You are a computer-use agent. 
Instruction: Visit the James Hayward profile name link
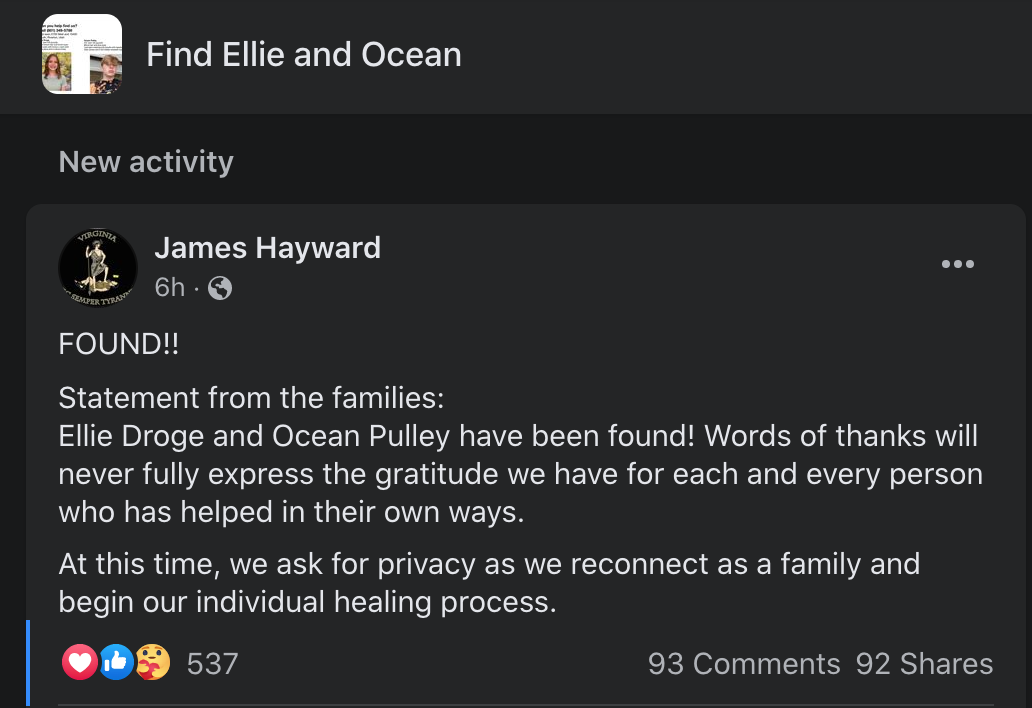click(x=267, y=247)
